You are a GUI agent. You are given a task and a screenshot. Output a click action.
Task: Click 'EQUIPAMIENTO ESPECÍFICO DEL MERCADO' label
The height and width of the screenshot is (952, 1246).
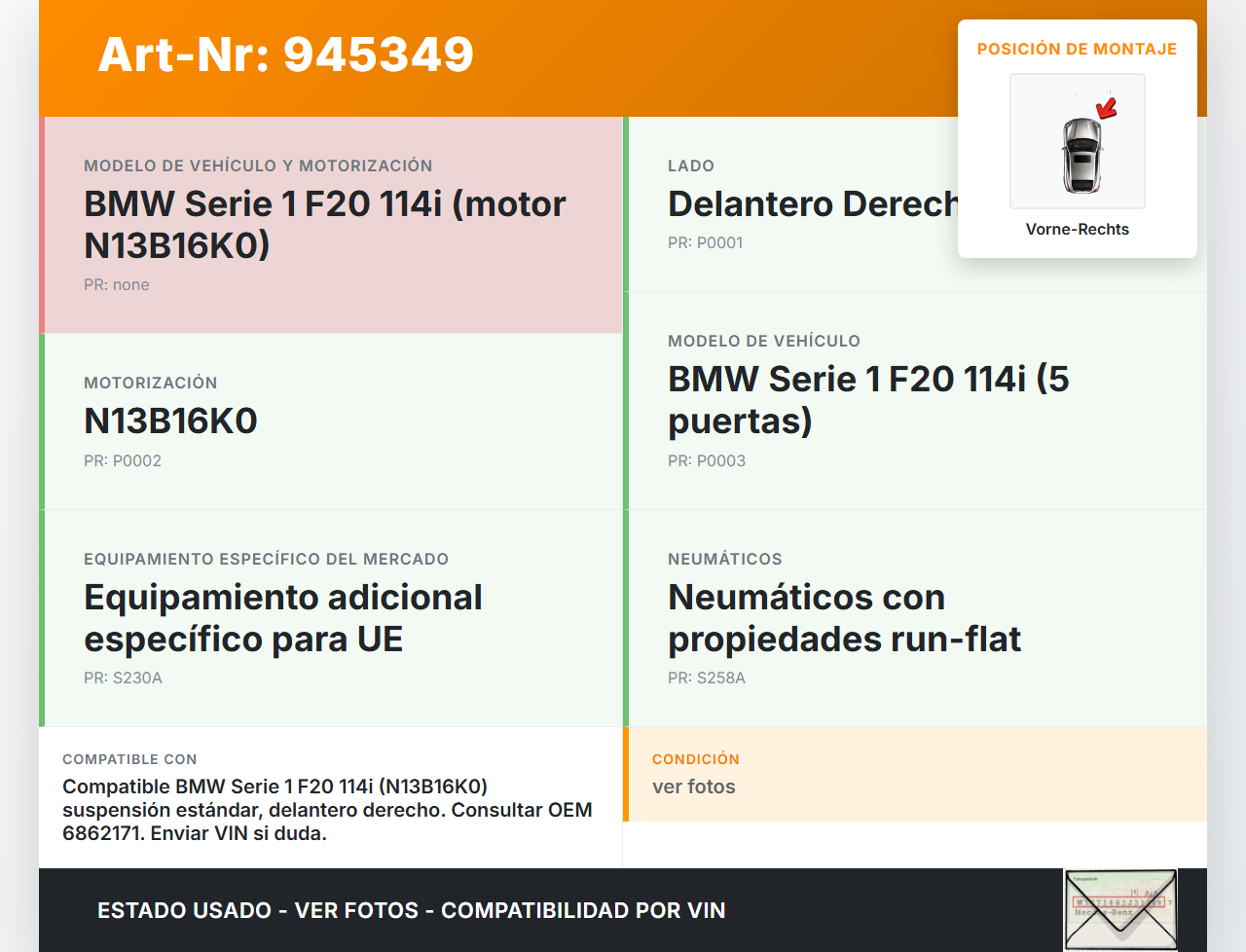tap(267, 559)
